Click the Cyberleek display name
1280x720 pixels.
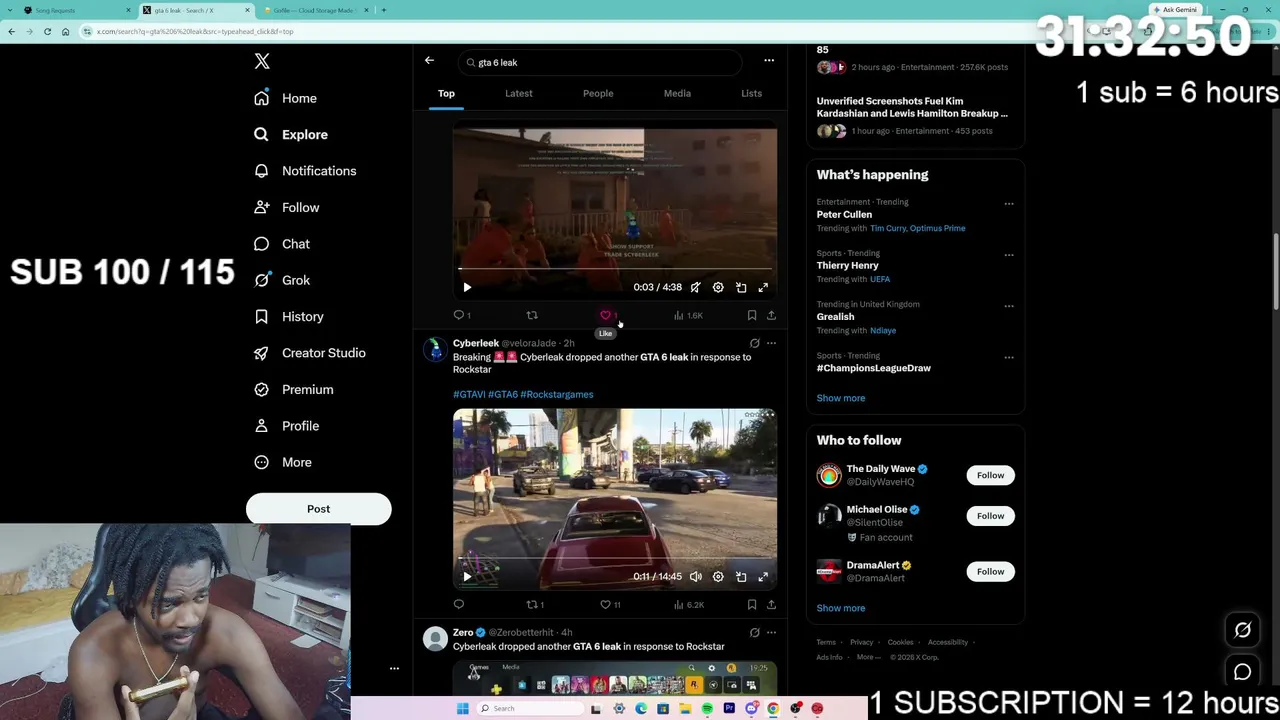[475, 343]
